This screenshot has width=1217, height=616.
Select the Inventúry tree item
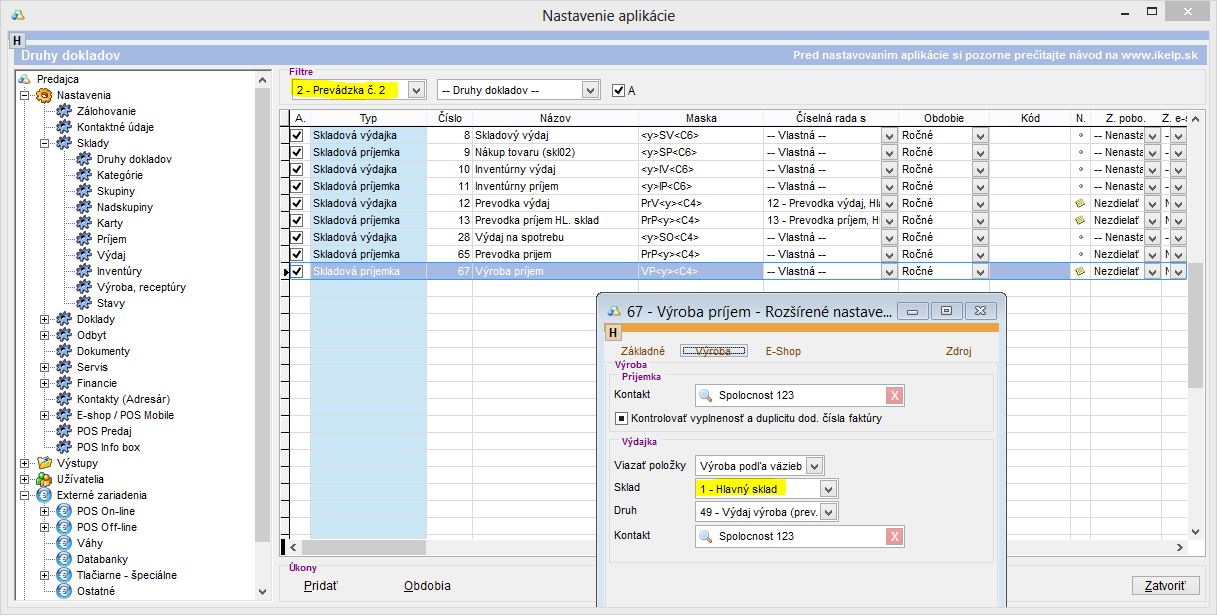(119, 271)
